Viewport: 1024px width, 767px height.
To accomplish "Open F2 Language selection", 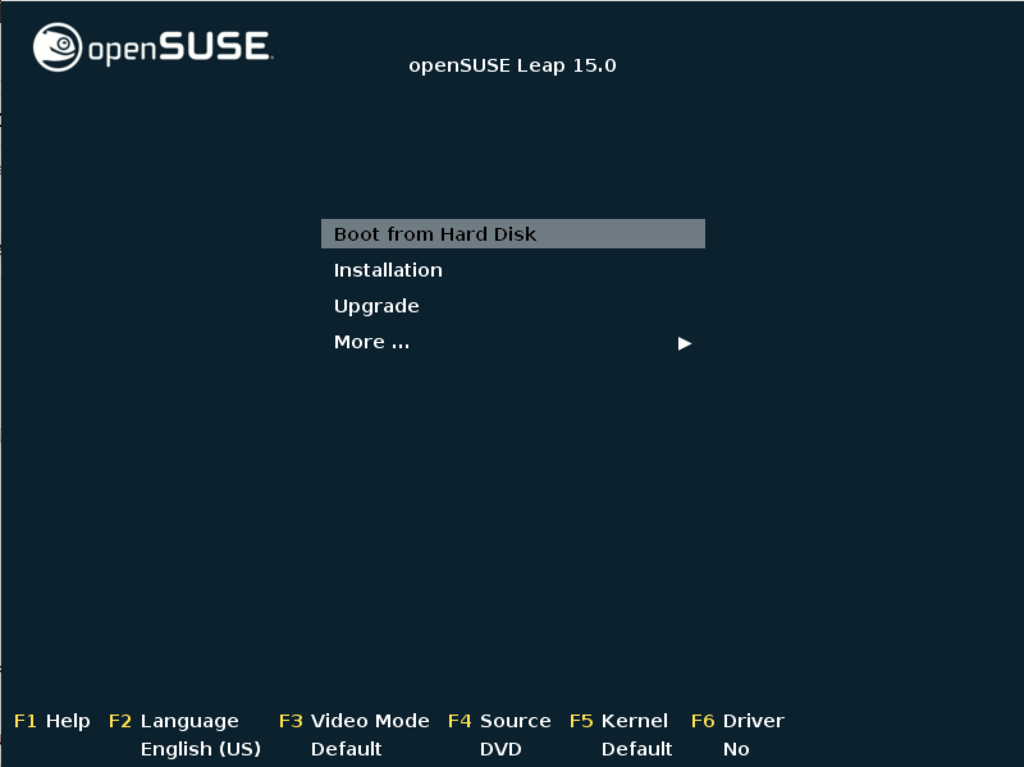I will (x=174, y=721).
